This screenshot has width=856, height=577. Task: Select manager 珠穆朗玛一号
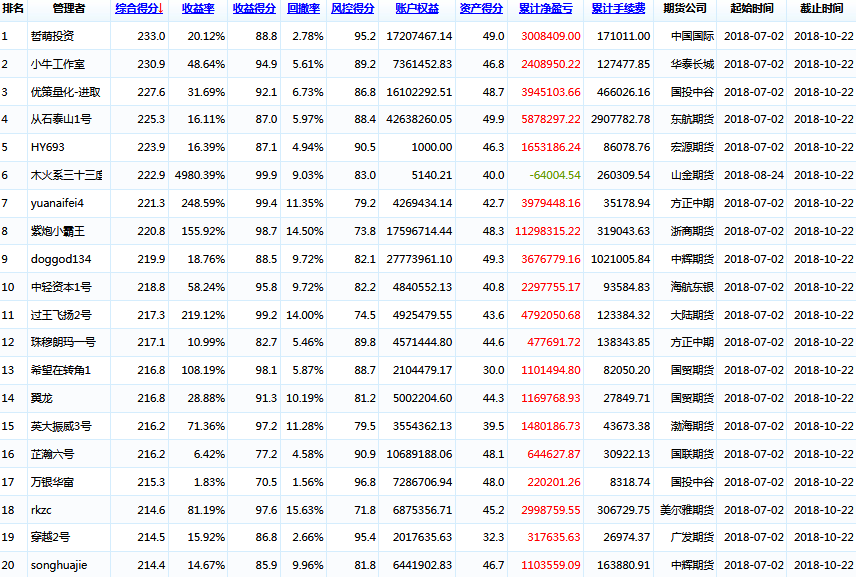63,342
